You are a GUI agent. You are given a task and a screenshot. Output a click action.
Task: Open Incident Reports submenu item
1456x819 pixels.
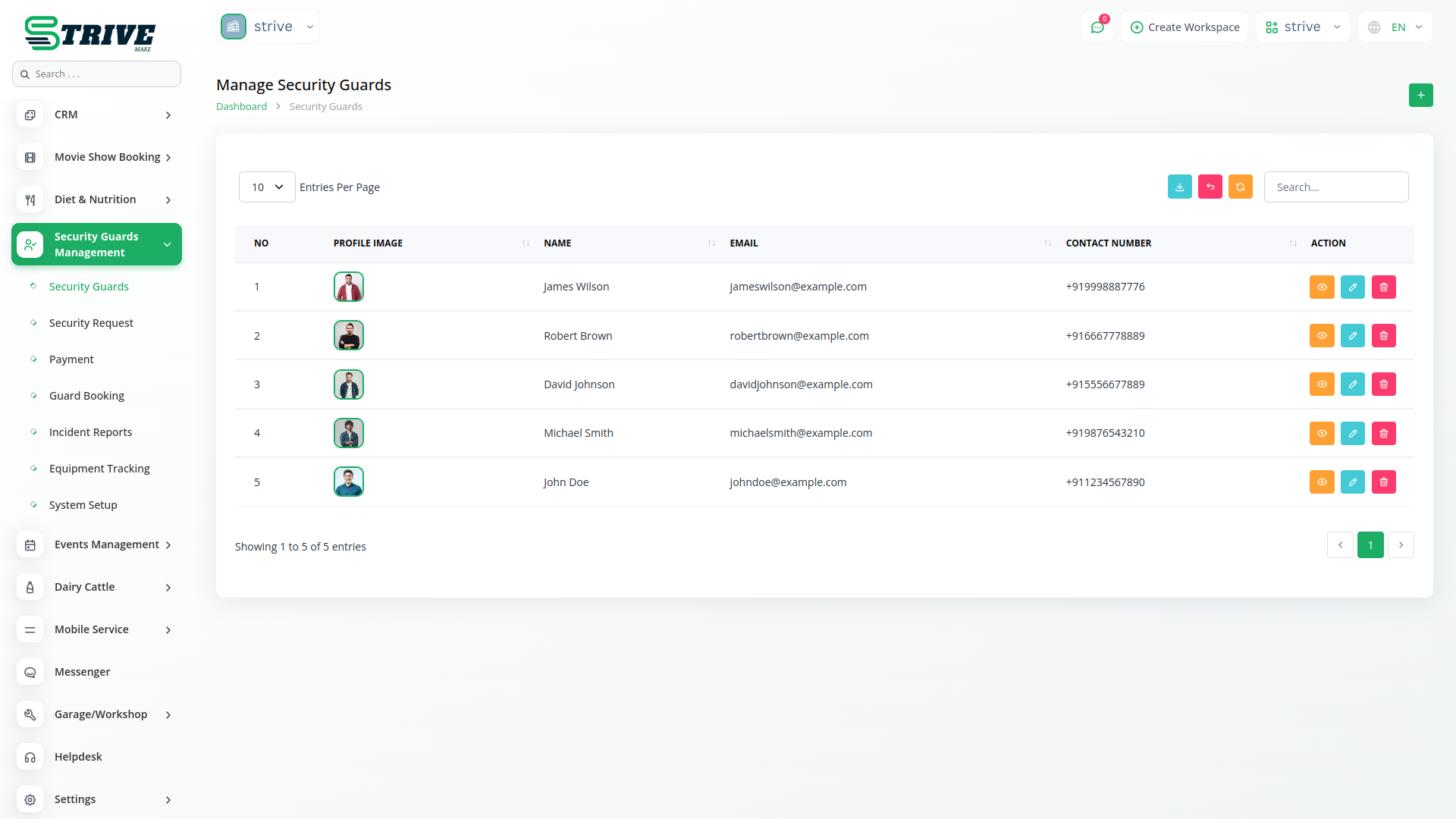pyautogui.click(x=90, y=432)
